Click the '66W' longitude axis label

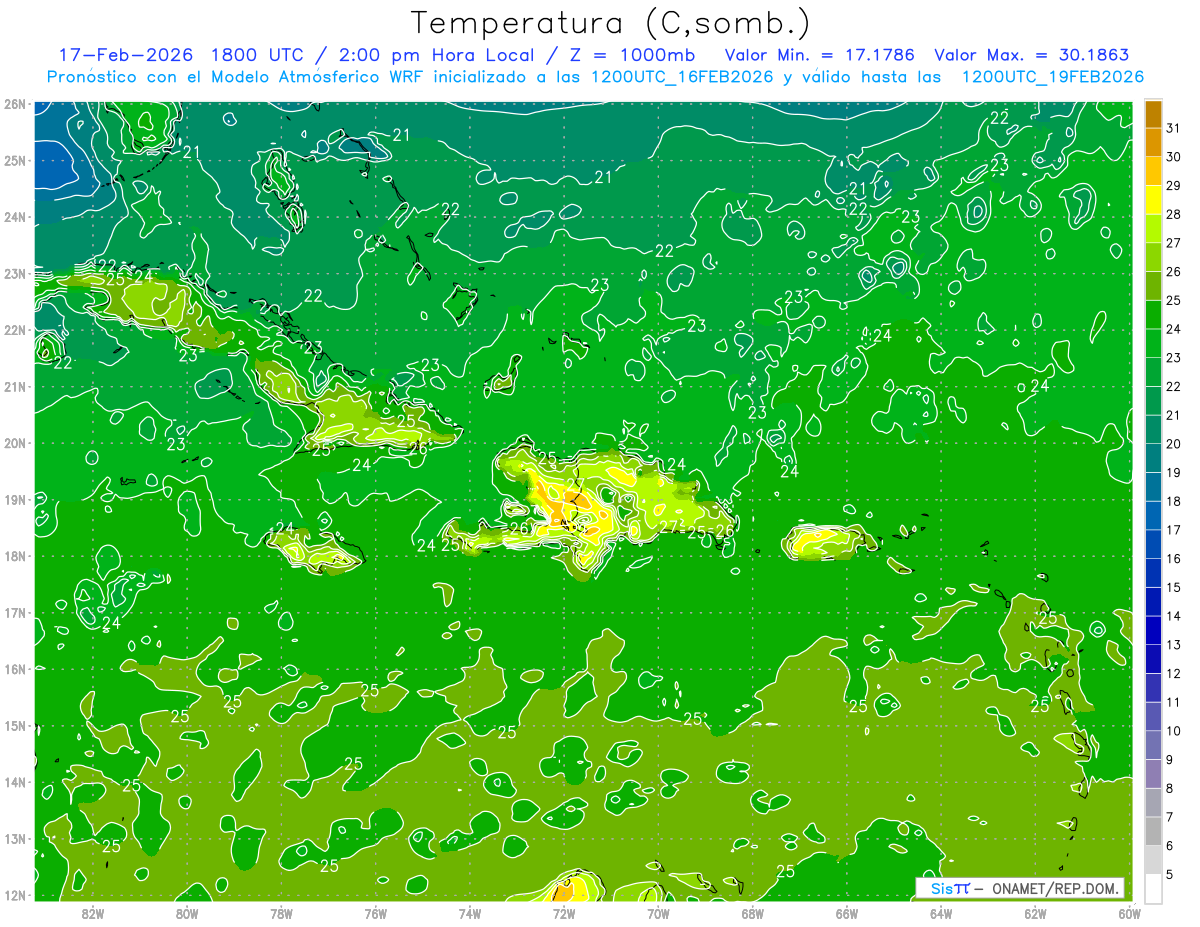click(847, 912)
